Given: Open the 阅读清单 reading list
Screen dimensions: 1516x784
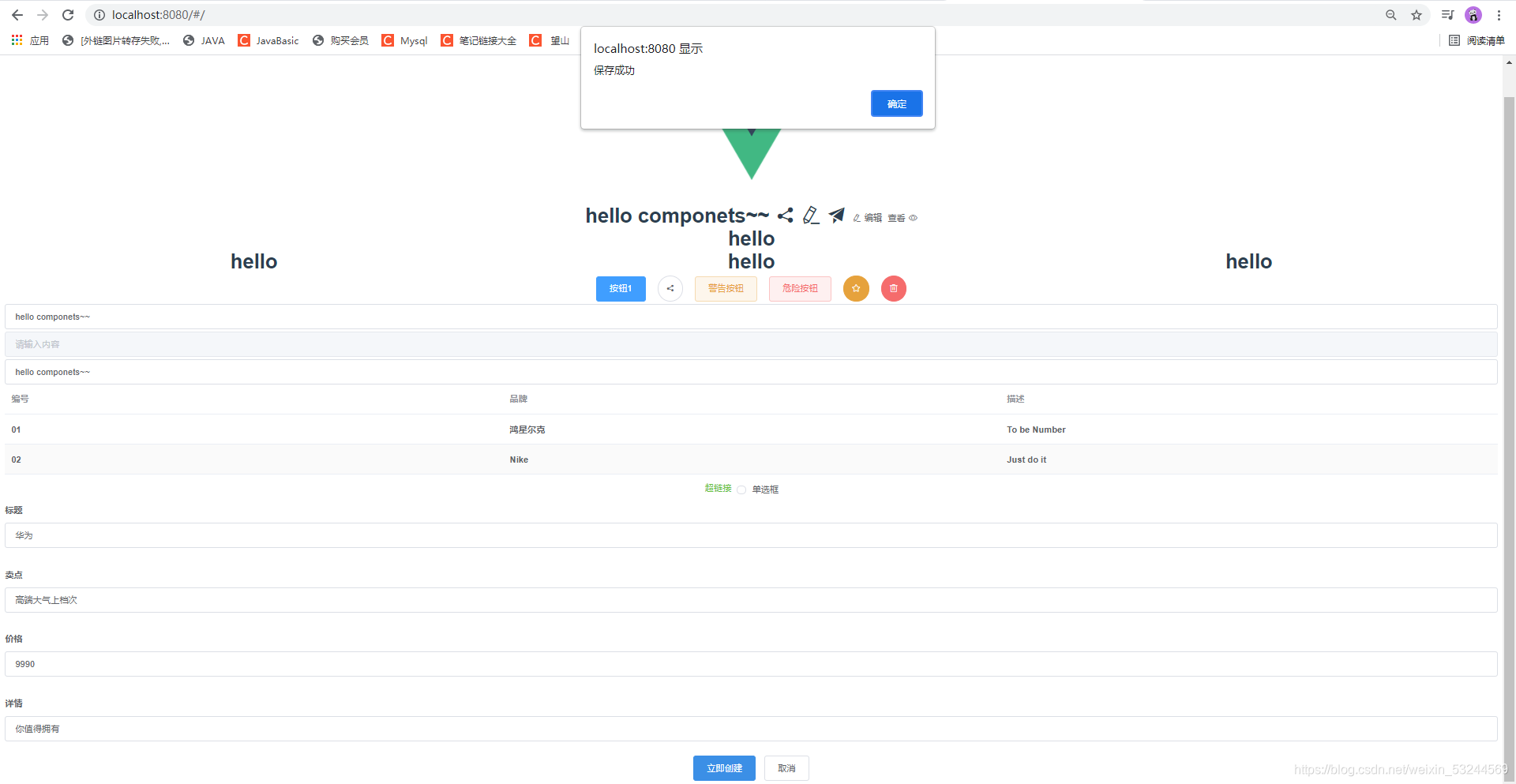Looking at the screenshot, I should pos(1477,40).
